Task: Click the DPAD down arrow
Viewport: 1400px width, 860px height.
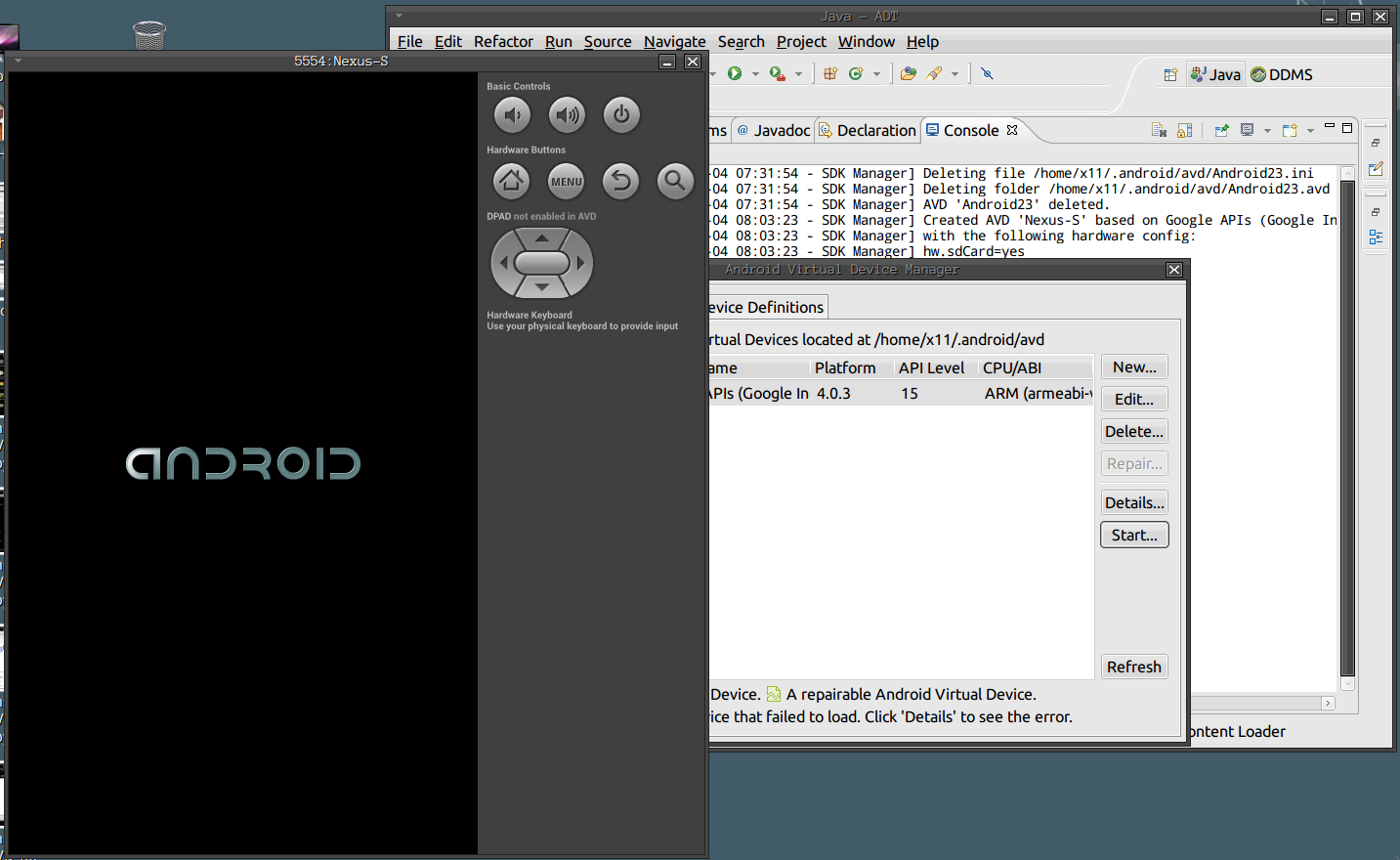Action: tap(542, 287)
